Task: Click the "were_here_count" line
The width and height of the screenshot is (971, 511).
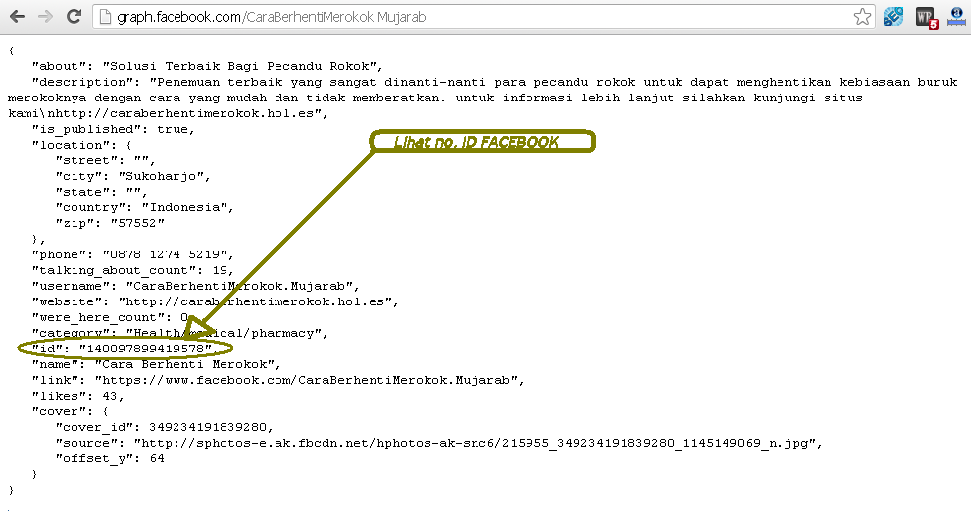Action: pyautogui.click(x=110, y=317)
